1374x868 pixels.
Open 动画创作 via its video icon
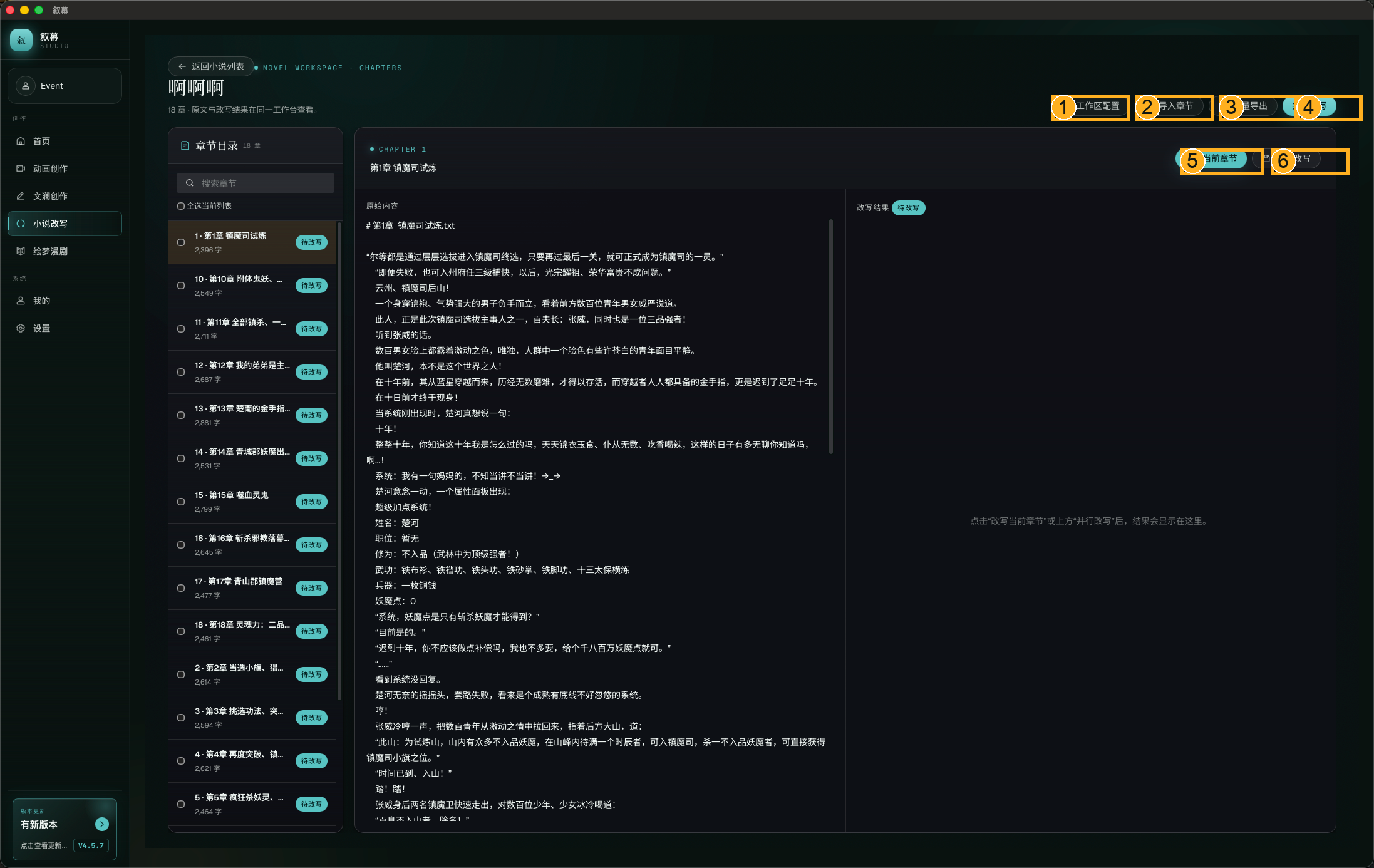point(21,168)
